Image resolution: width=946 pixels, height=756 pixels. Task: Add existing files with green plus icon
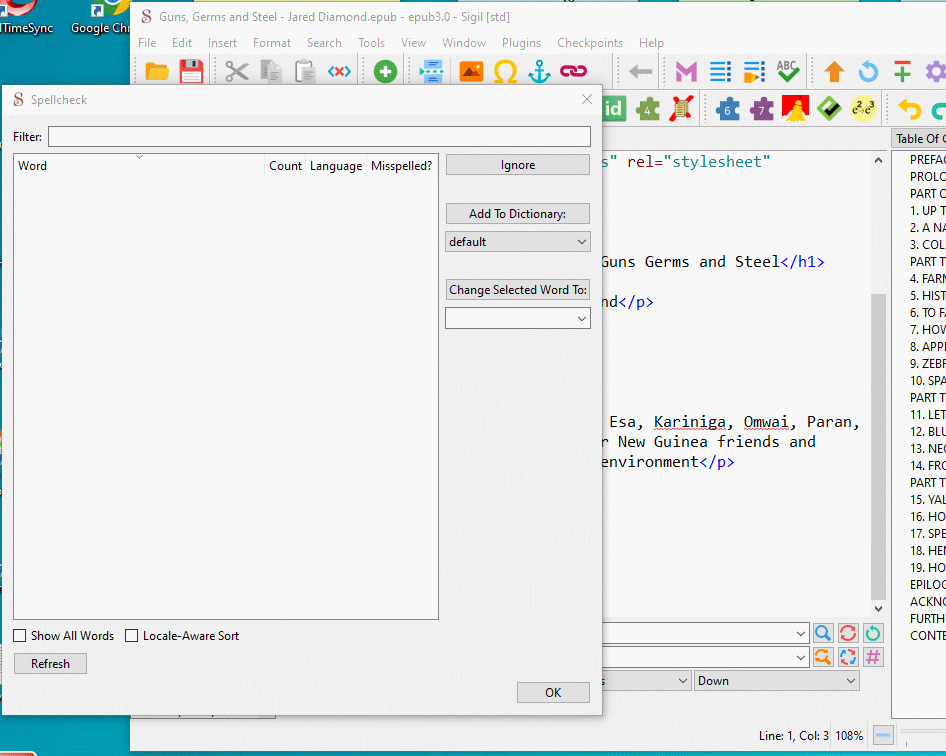pyautogui.click(x=385, y=72)
